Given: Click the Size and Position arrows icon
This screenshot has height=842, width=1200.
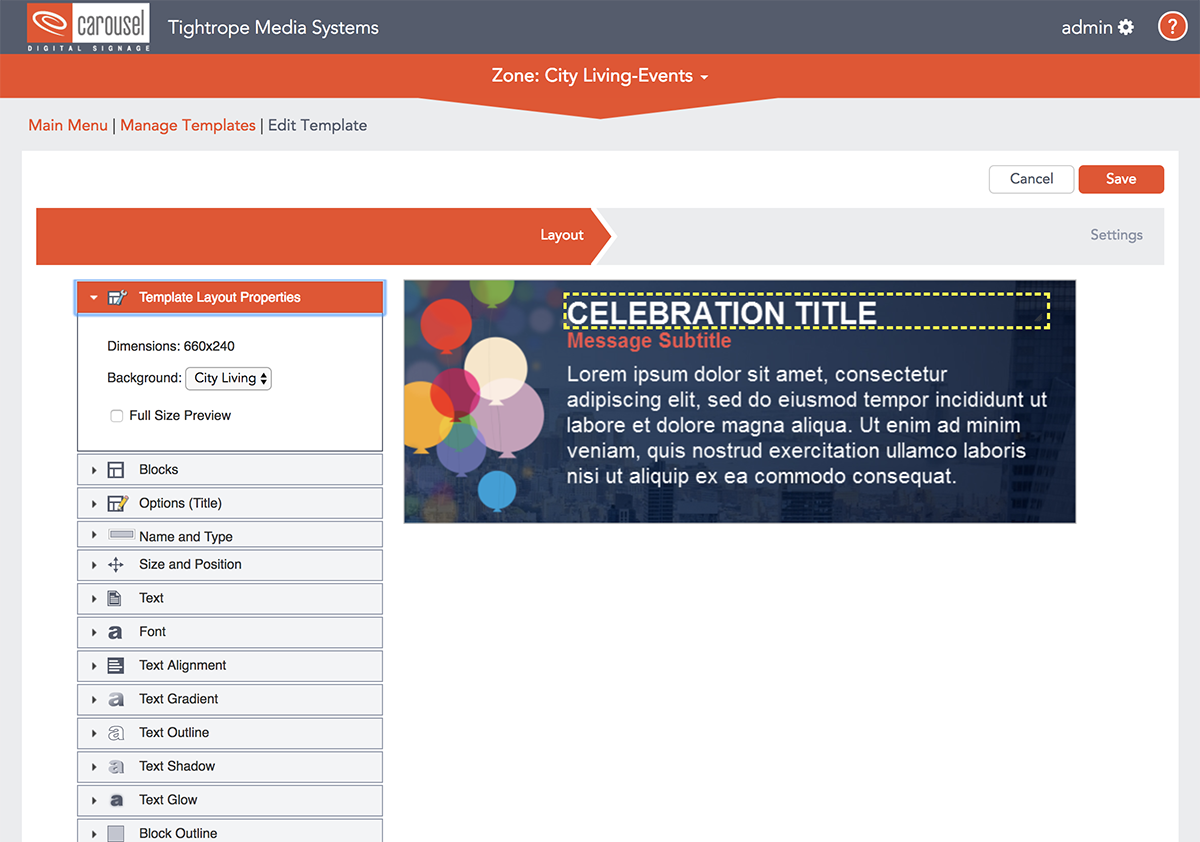Looking at the screenshot, I should click(116, 565).
